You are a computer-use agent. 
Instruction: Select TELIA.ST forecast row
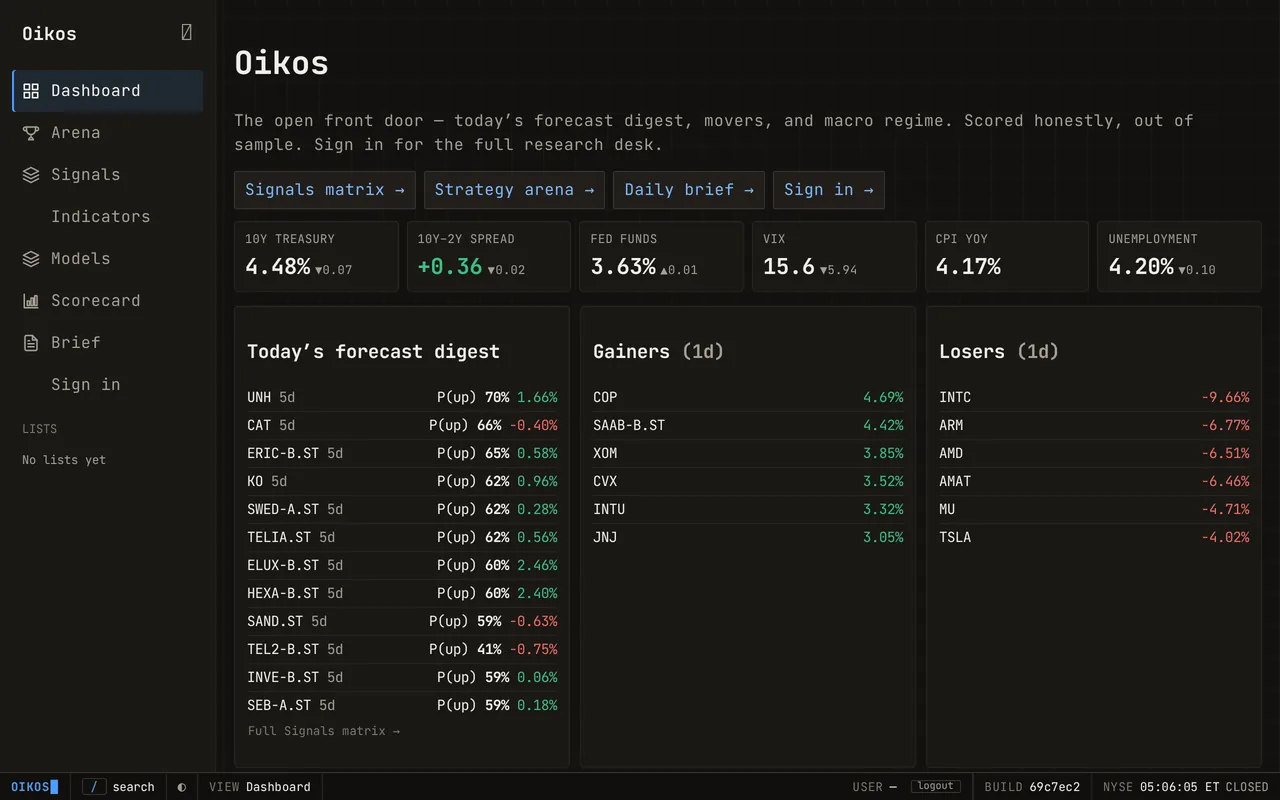tap(402, 537)
